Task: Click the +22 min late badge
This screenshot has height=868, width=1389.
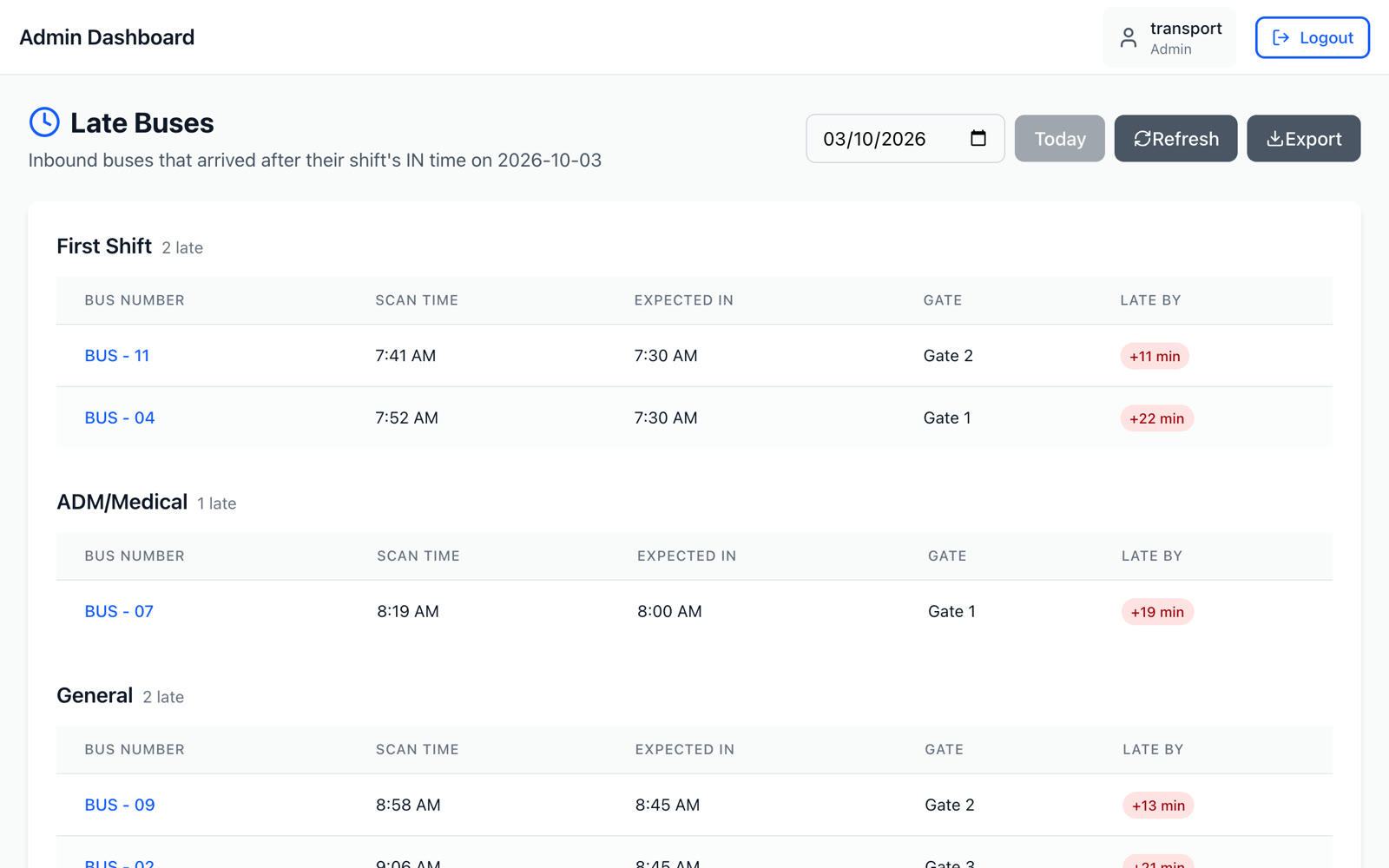Action: click(1156, 418)
